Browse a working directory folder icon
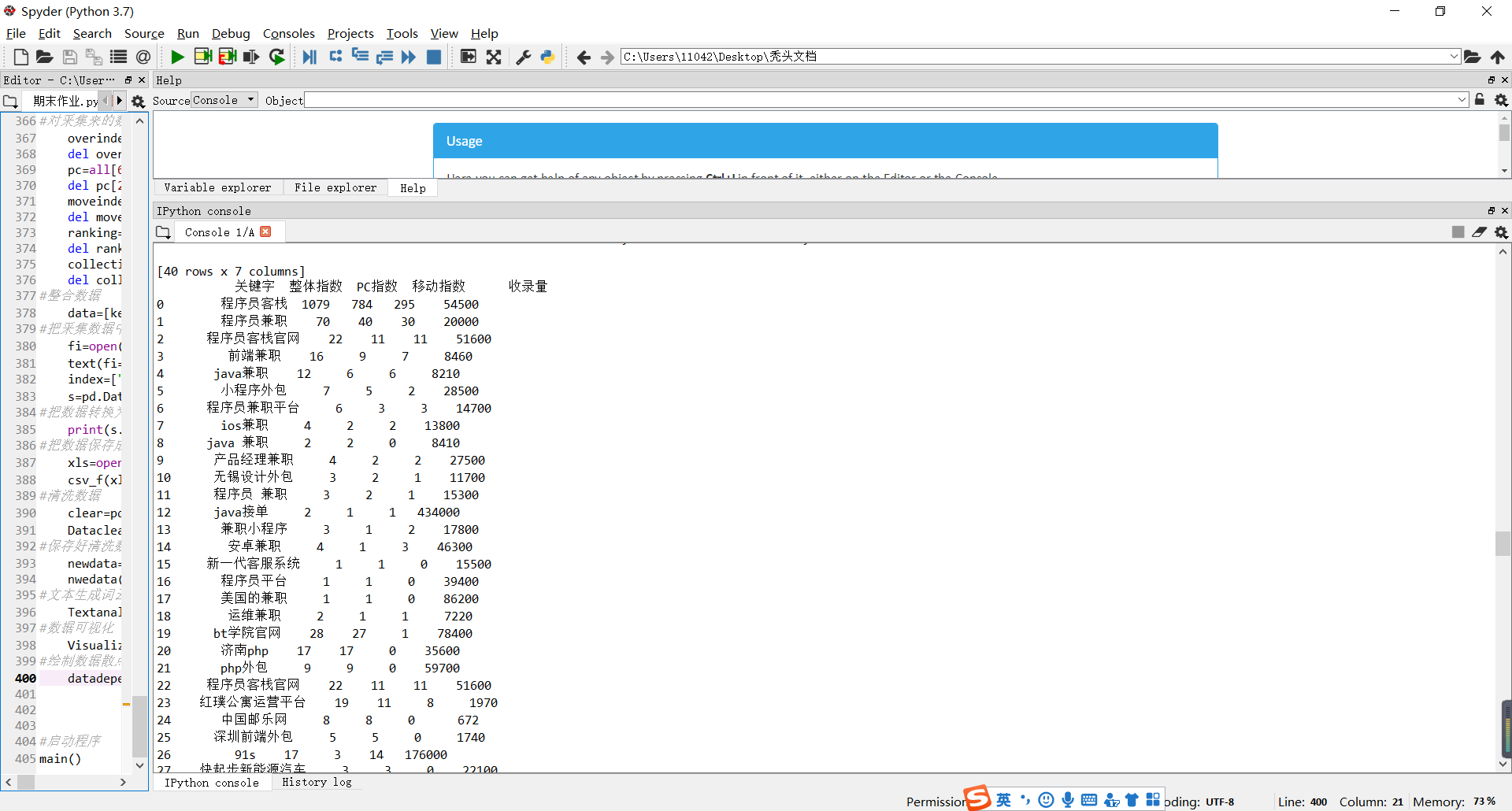This screenshot has height=811, width=1512. pyautogui.click(x=1473, y=57)
